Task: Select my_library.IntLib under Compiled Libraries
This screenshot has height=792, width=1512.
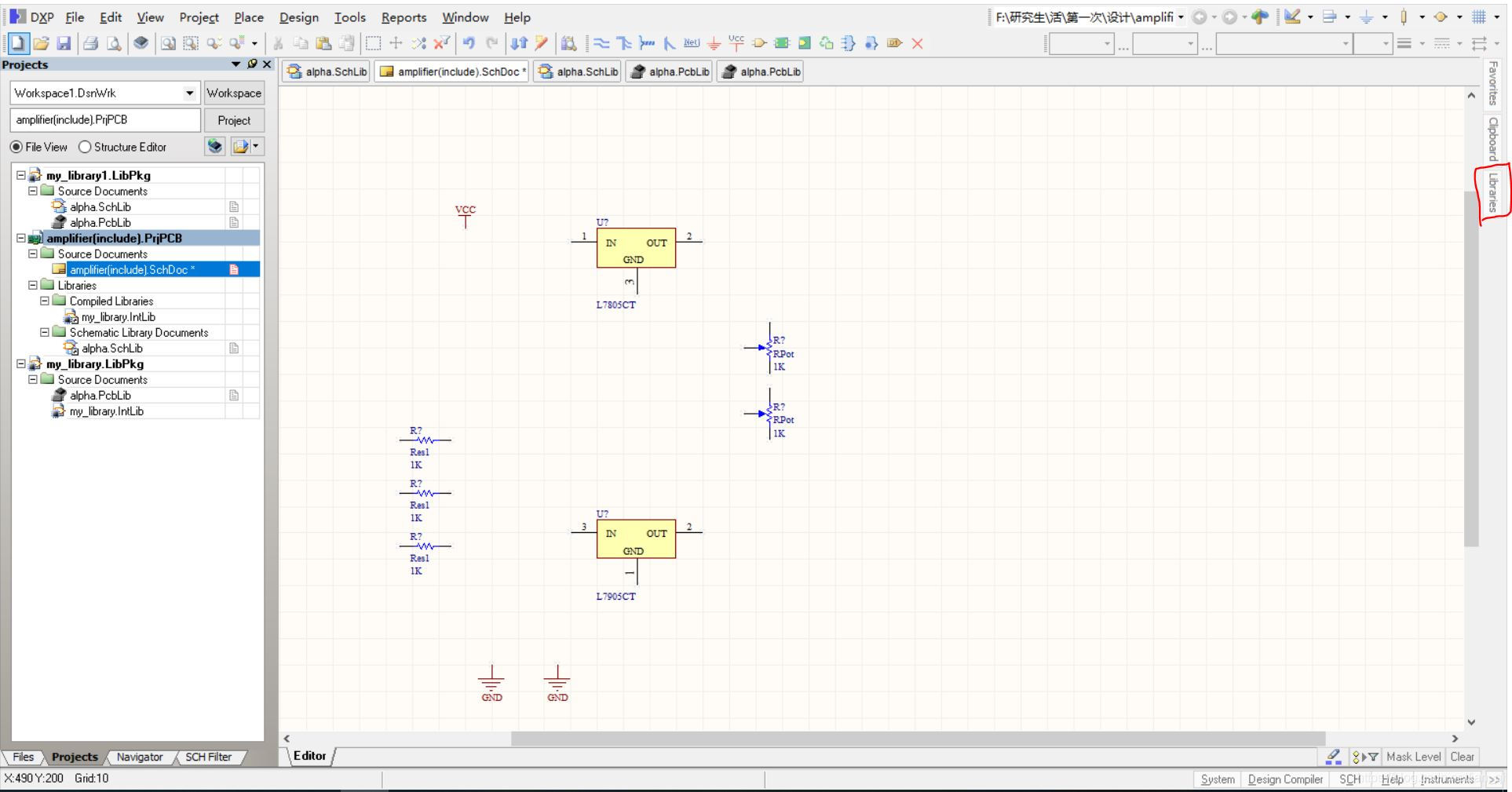Action: coord(118,317)
